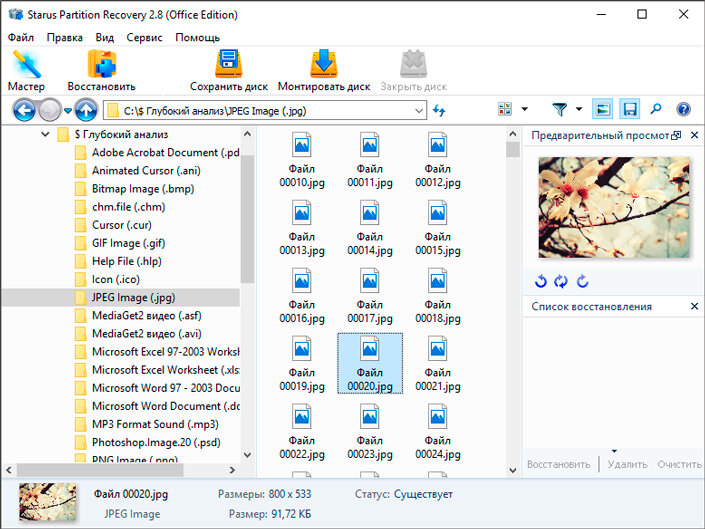Screen dimensions: 705x529
Task: Collapse the $ Глубокий анализ node
Action: point(45,134)
